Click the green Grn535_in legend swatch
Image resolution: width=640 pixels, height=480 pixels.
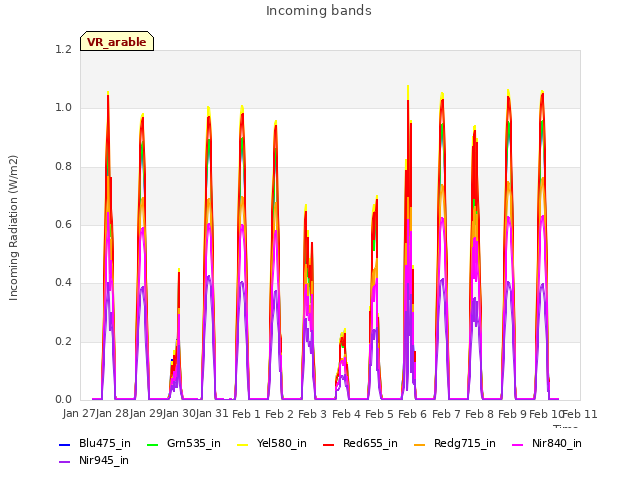coord(152,444)
